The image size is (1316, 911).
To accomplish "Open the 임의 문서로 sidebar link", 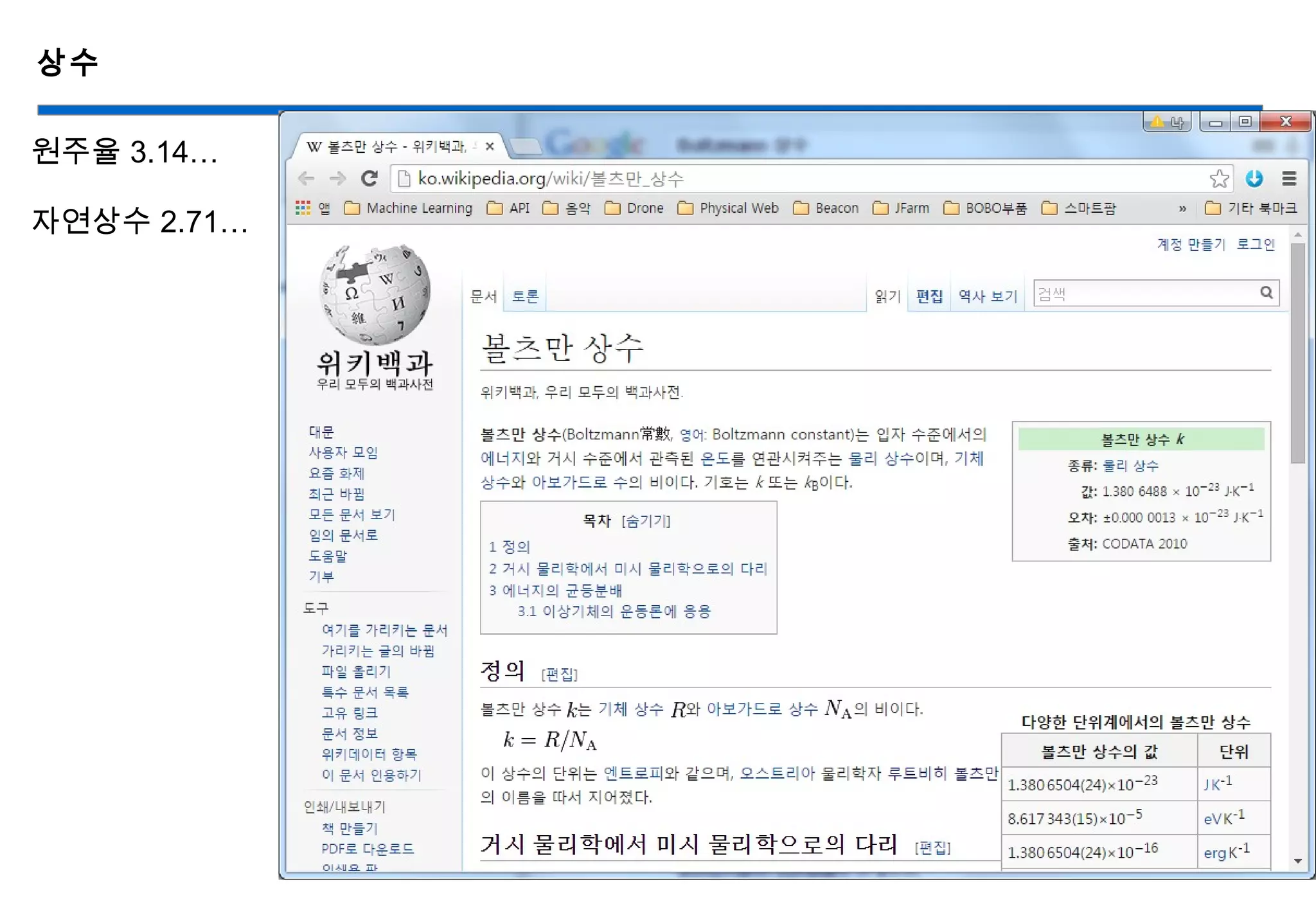I will click(x=343, y=535).
